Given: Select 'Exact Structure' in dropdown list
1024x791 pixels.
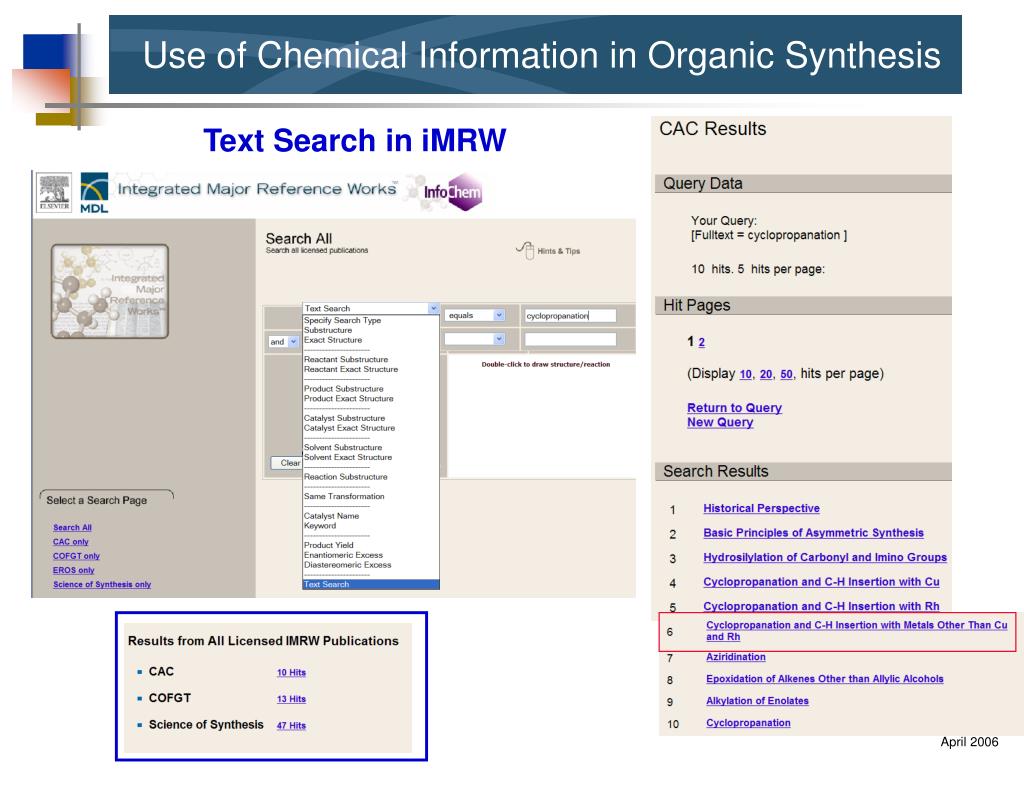Looking at the screenshot, I should click(x=333, y=340).
